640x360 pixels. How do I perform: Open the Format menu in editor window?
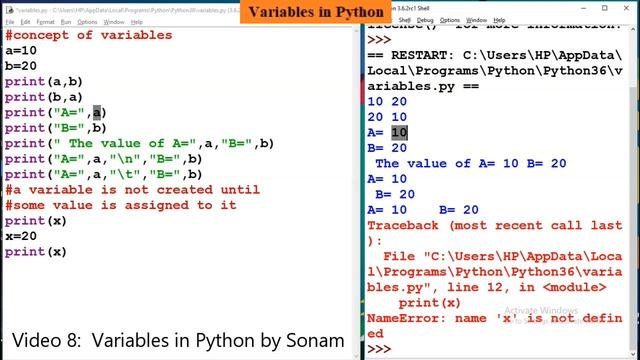click(45, 22)
